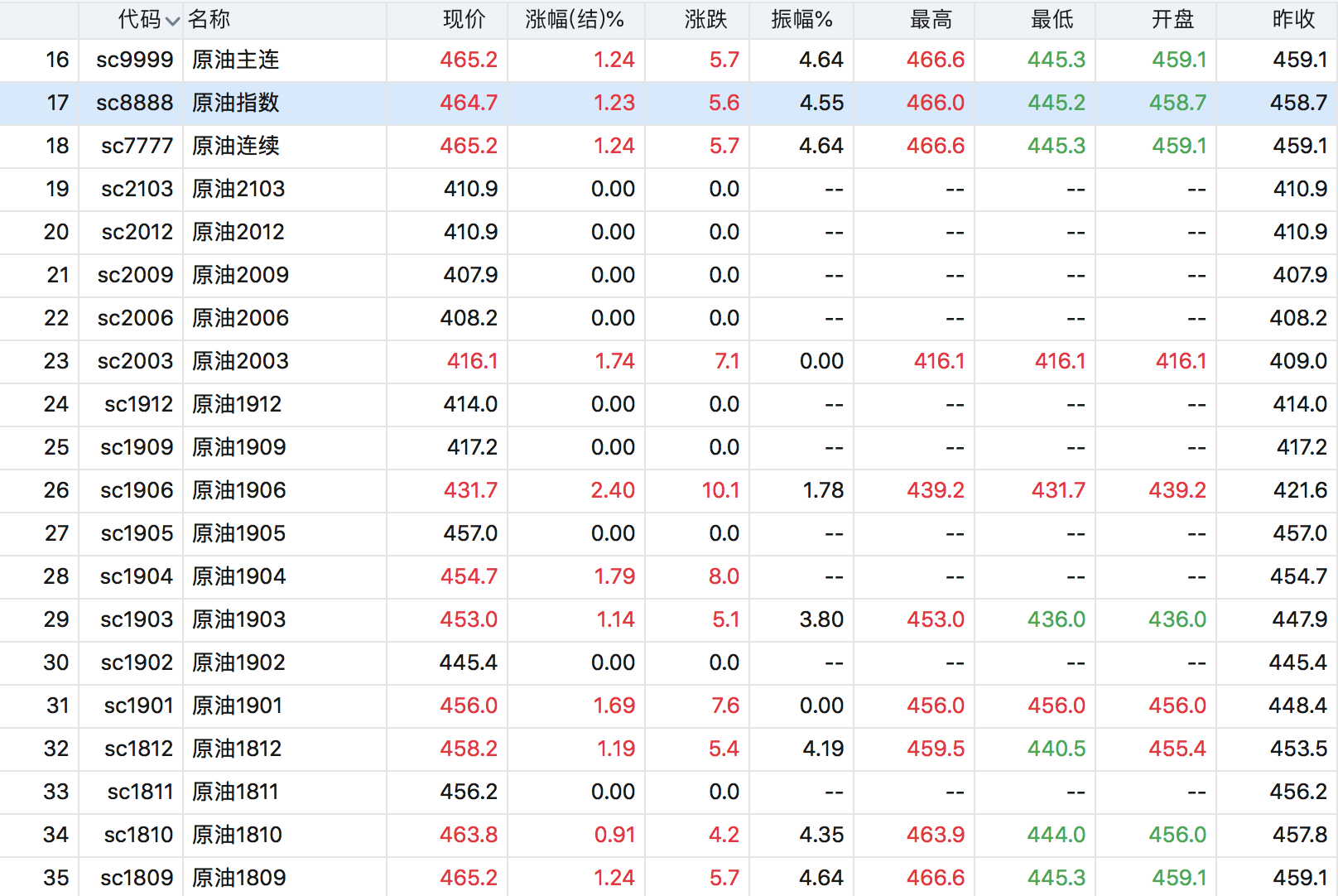This screenshot has width=1338, height=896.
Task: Select contract code sc1912
Action: [x=138, y=404]
